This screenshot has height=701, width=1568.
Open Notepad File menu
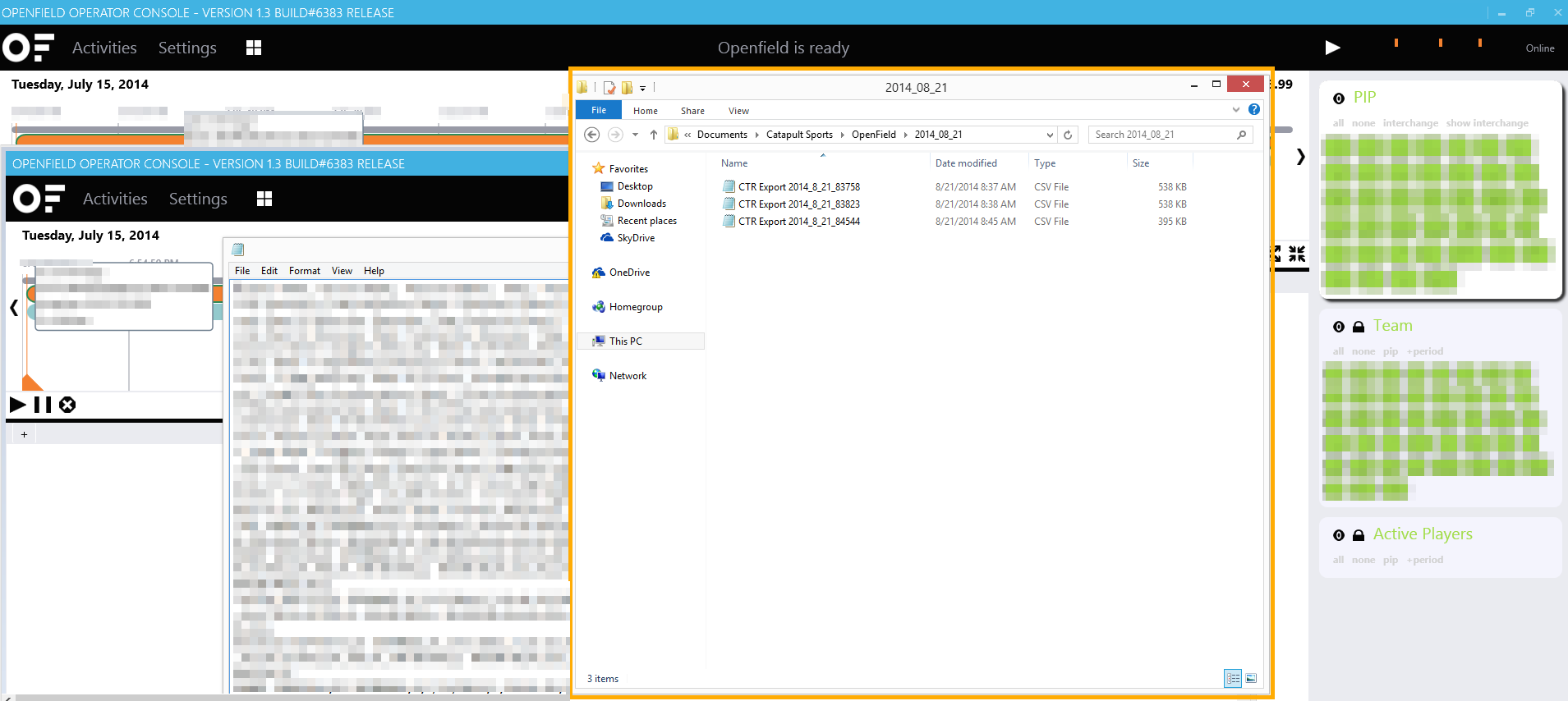[x=242, y=271]
